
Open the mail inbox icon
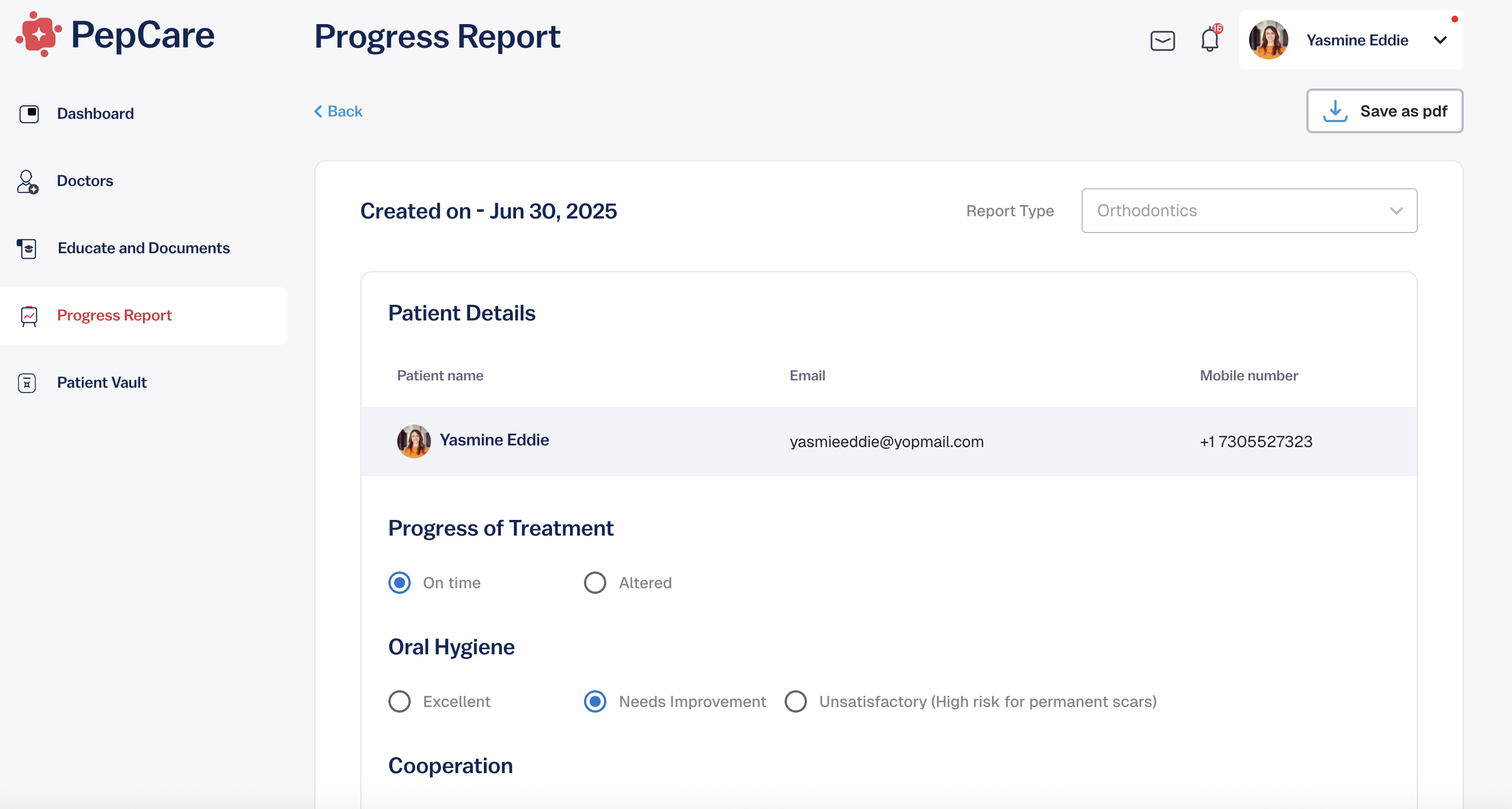1162,40
